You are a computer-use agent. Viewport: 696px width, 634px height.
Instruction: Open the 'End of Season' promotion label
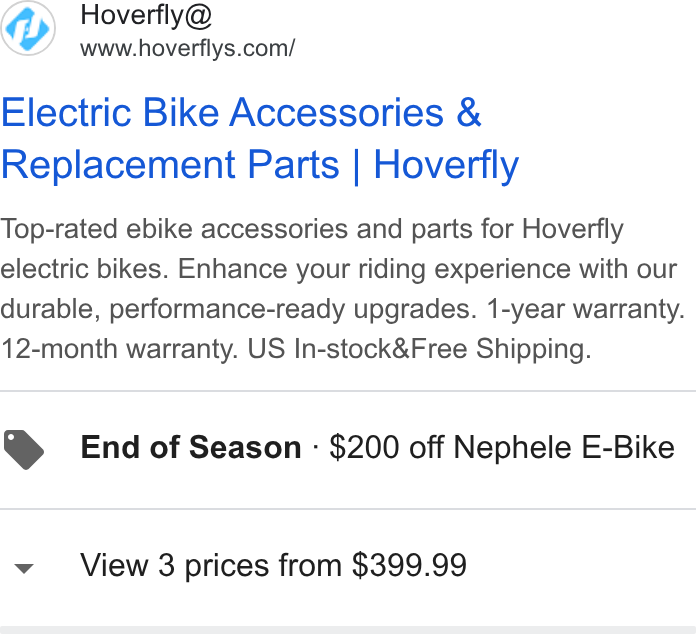click(x=191, y=447)
